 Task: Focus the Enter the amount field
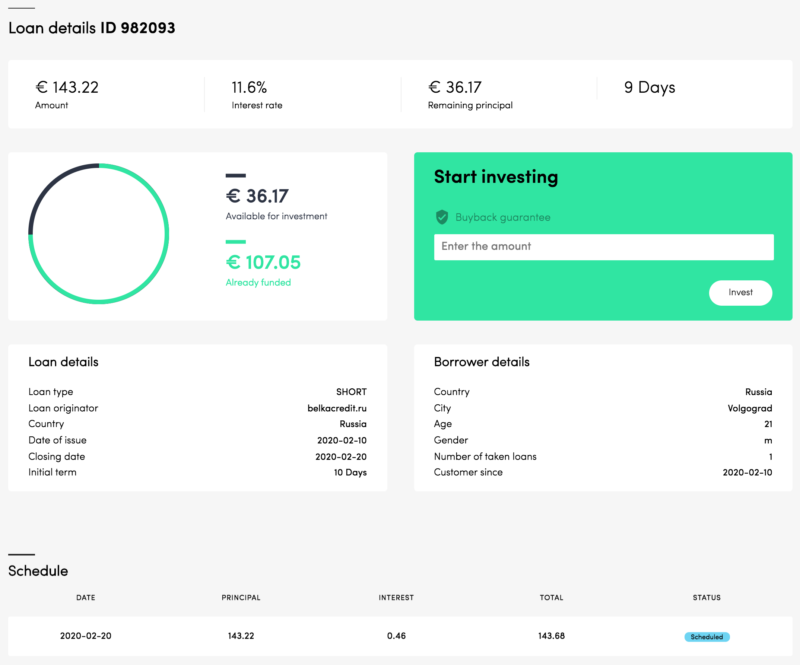pos(604,247)
